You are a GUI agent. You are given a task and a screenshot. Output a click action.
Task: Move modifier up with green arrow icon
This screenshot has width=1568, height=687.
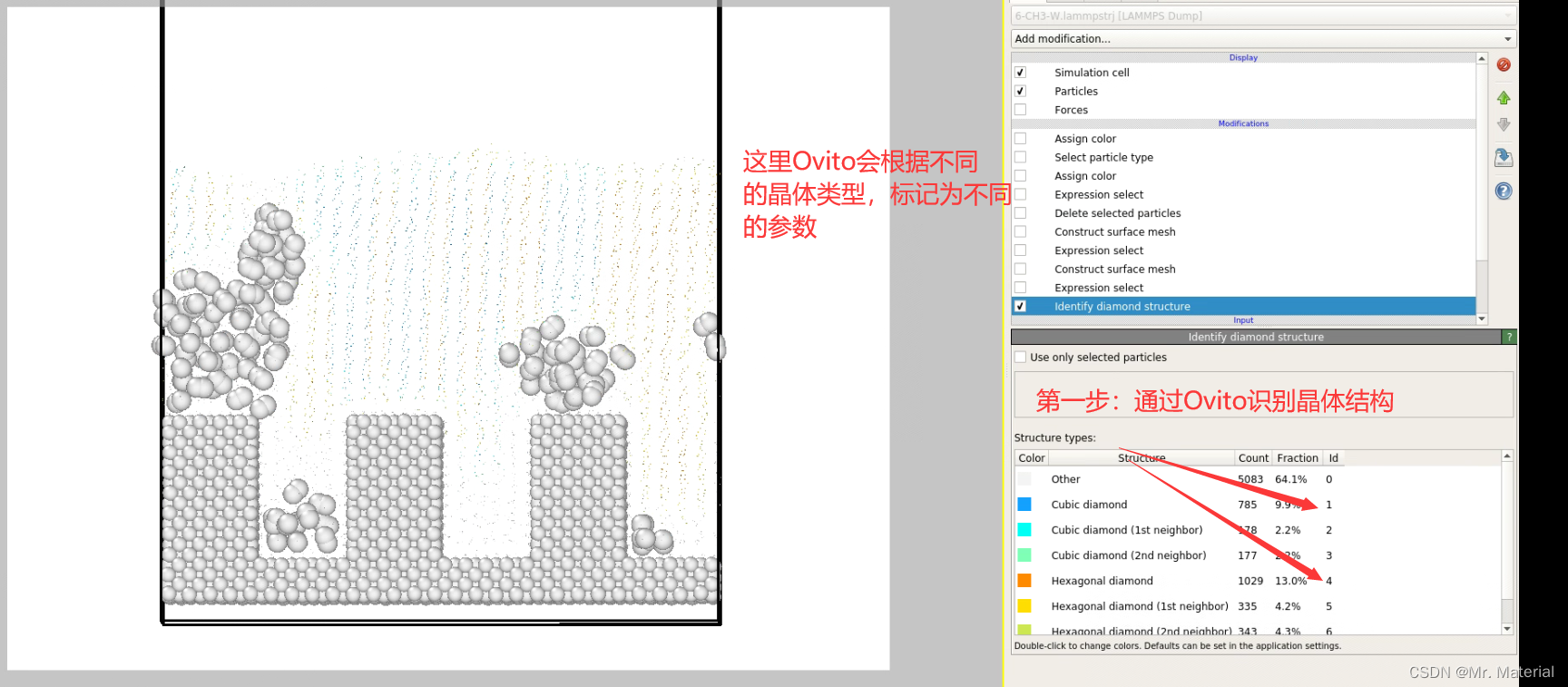[1504, 97]
